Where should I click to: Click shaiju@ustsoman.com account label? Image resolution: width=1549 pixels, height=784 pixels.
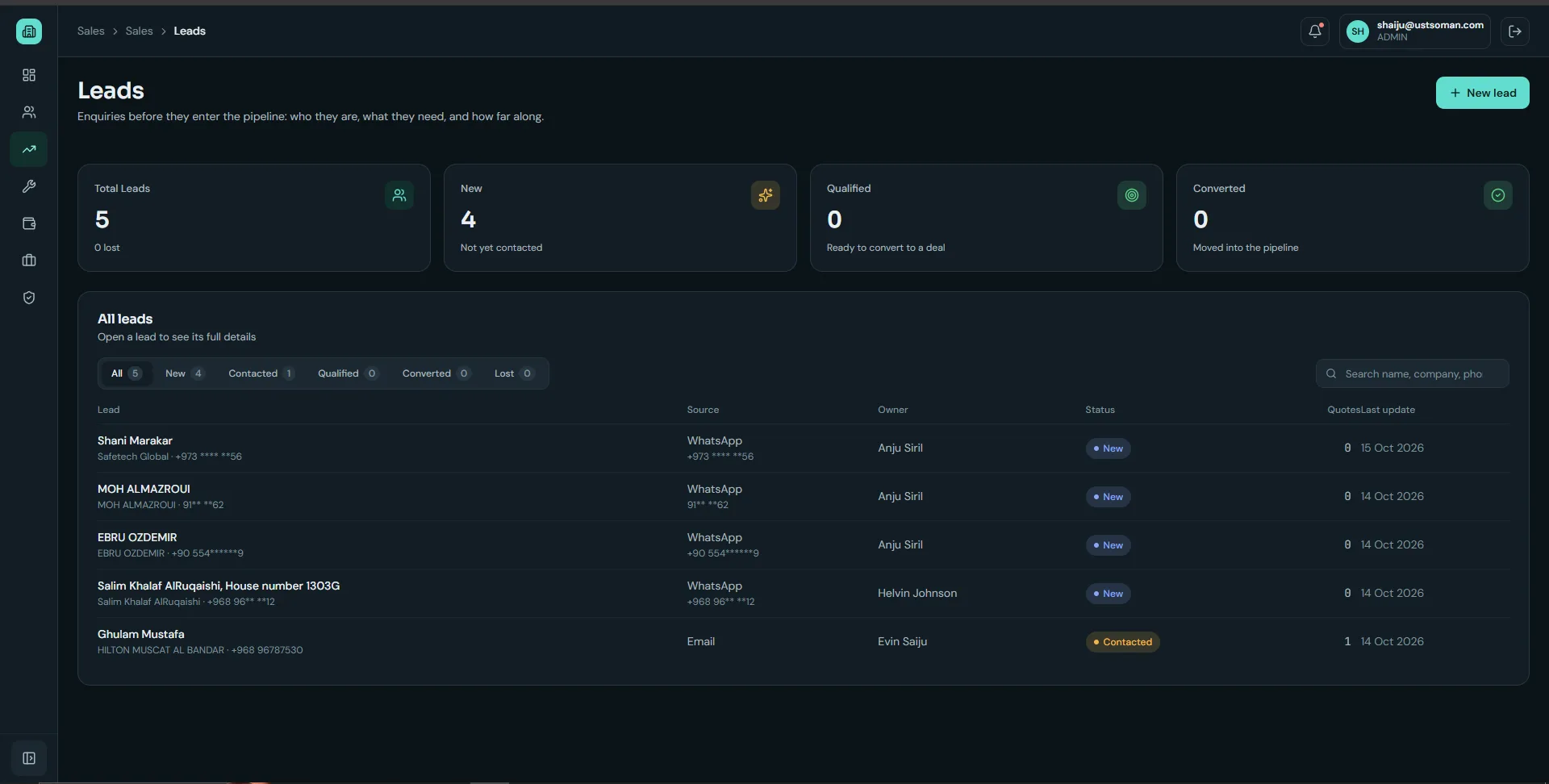point(1430,25)
